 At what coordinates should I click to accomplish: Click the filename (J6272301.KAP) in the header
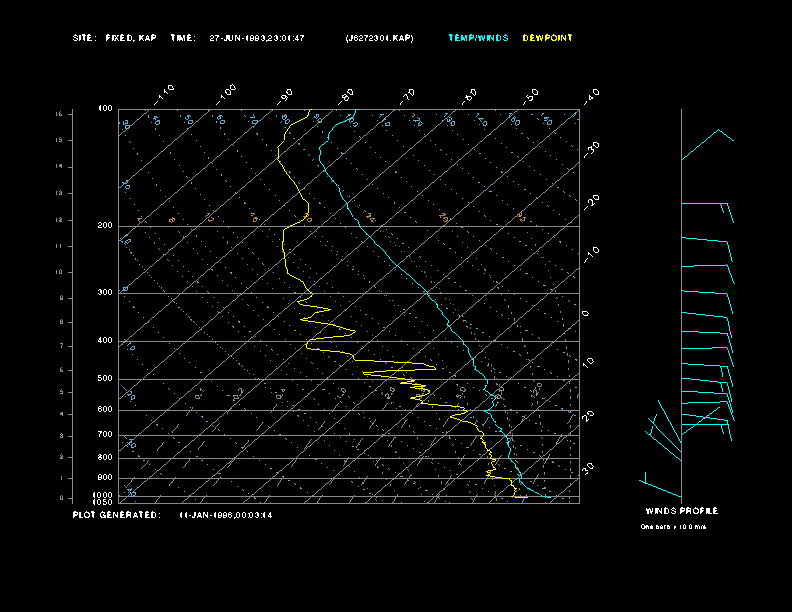coord(379,38)
